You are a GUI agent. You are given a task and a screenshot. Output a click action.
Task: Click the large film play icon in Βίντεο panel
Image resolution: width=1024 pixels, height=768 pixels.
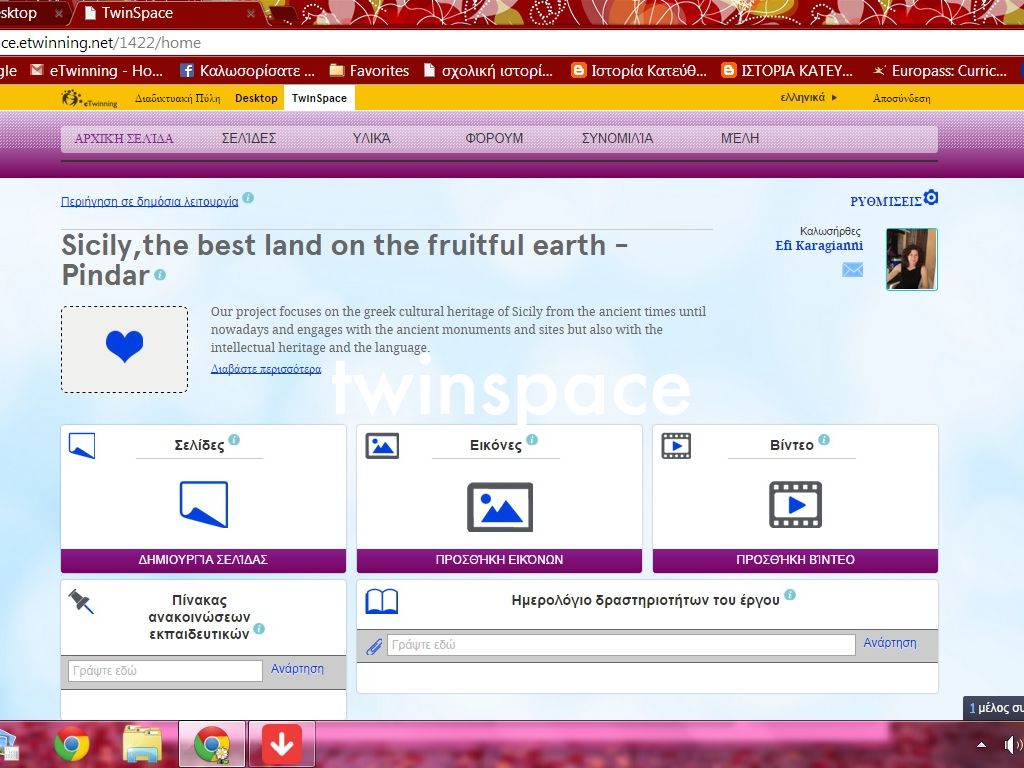(795, 505)
